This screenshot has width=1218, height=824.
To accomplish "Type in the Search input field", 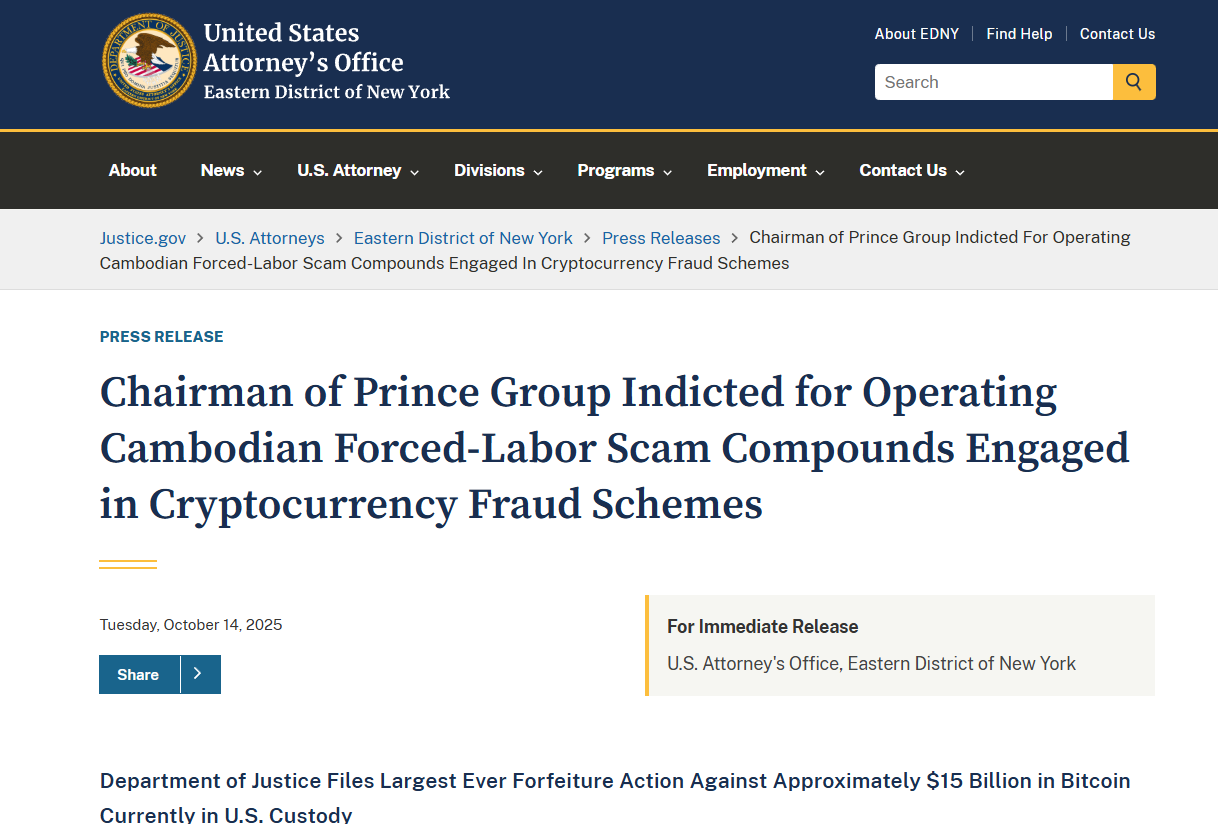I will tap(993, 82).
